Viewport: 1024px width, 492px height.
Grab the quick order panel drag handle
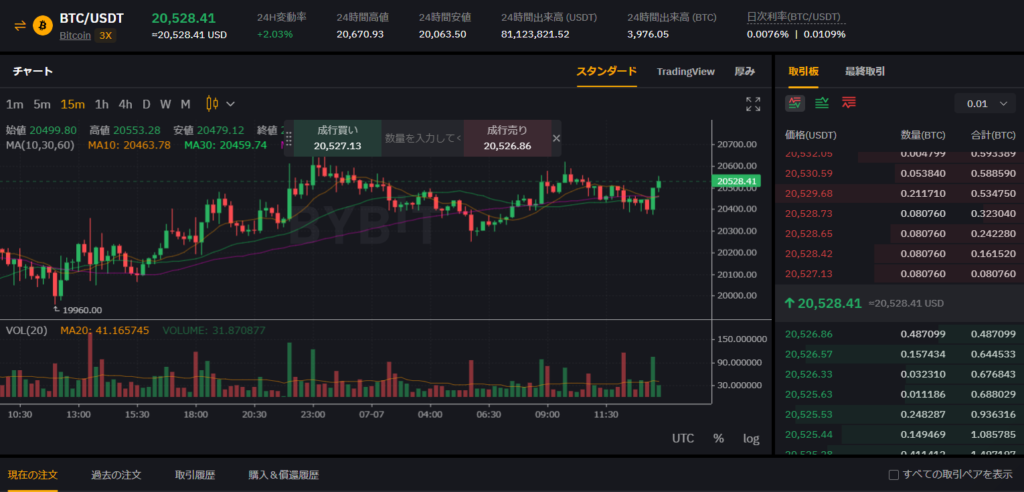289,139
